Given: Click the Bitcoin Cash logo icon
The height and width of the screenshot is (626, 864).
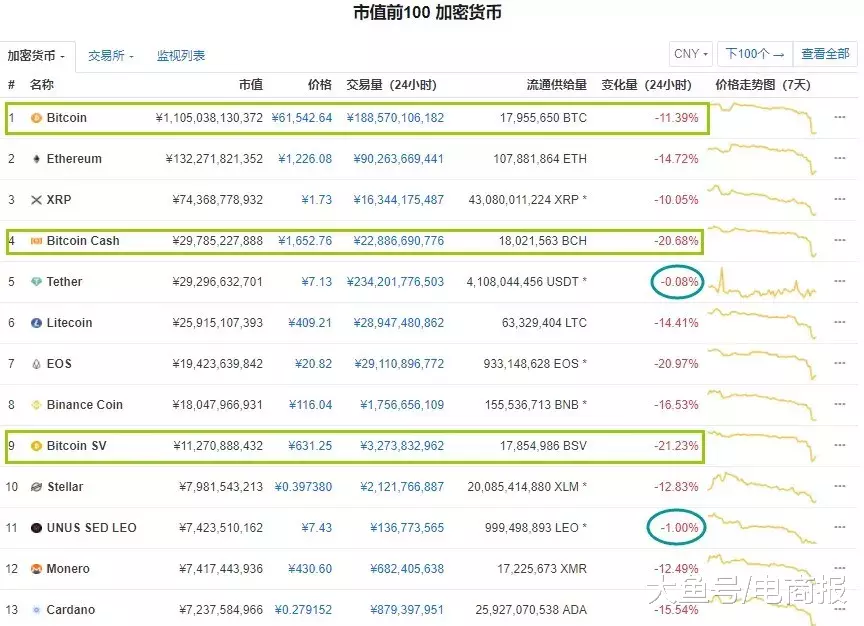Looking at the screenshot, I should tap(36, 241).
